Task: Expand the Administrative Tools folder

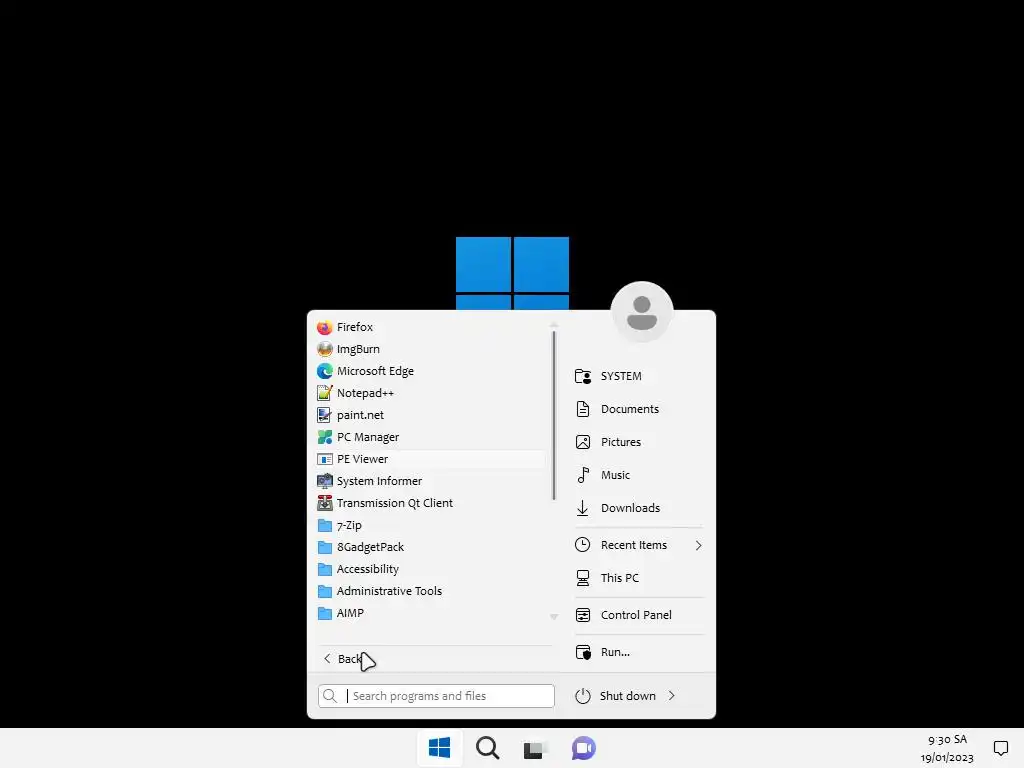Action: pos(430,591)
